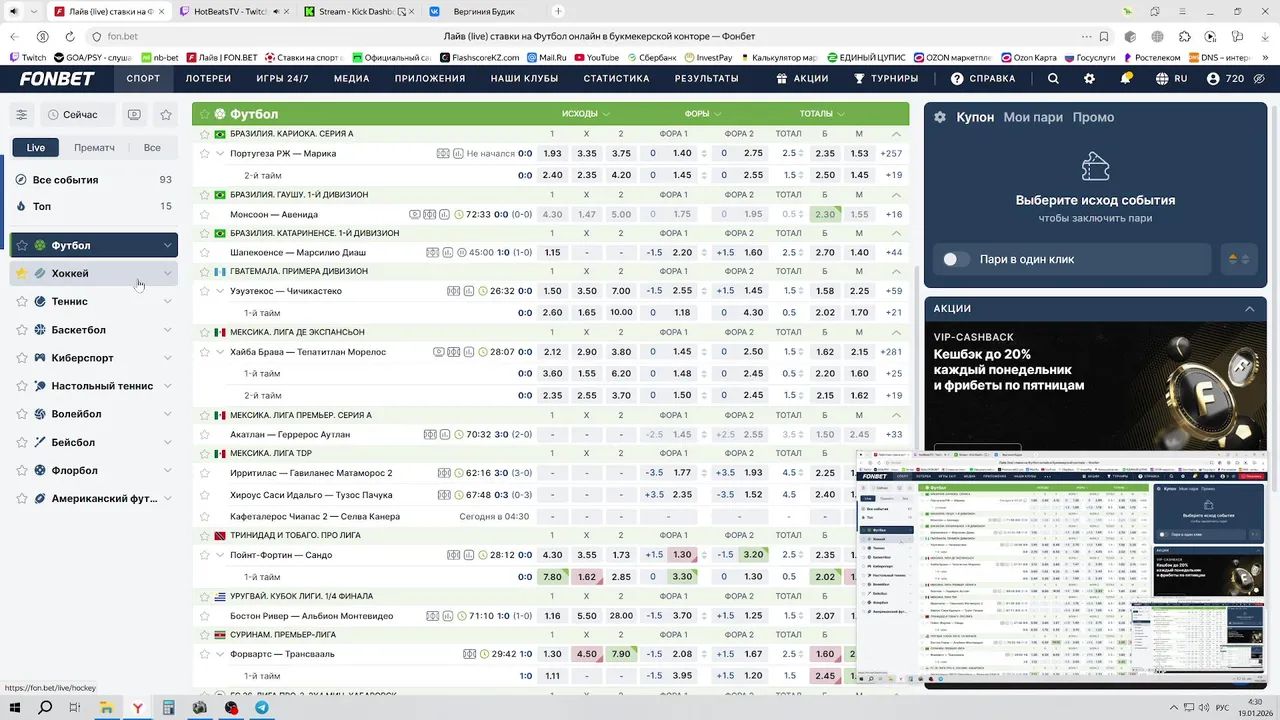Viewport: 1280px width, 720px height.
Task: Select the Все filter
Action: pyautogui.click(x=152, y=148)
